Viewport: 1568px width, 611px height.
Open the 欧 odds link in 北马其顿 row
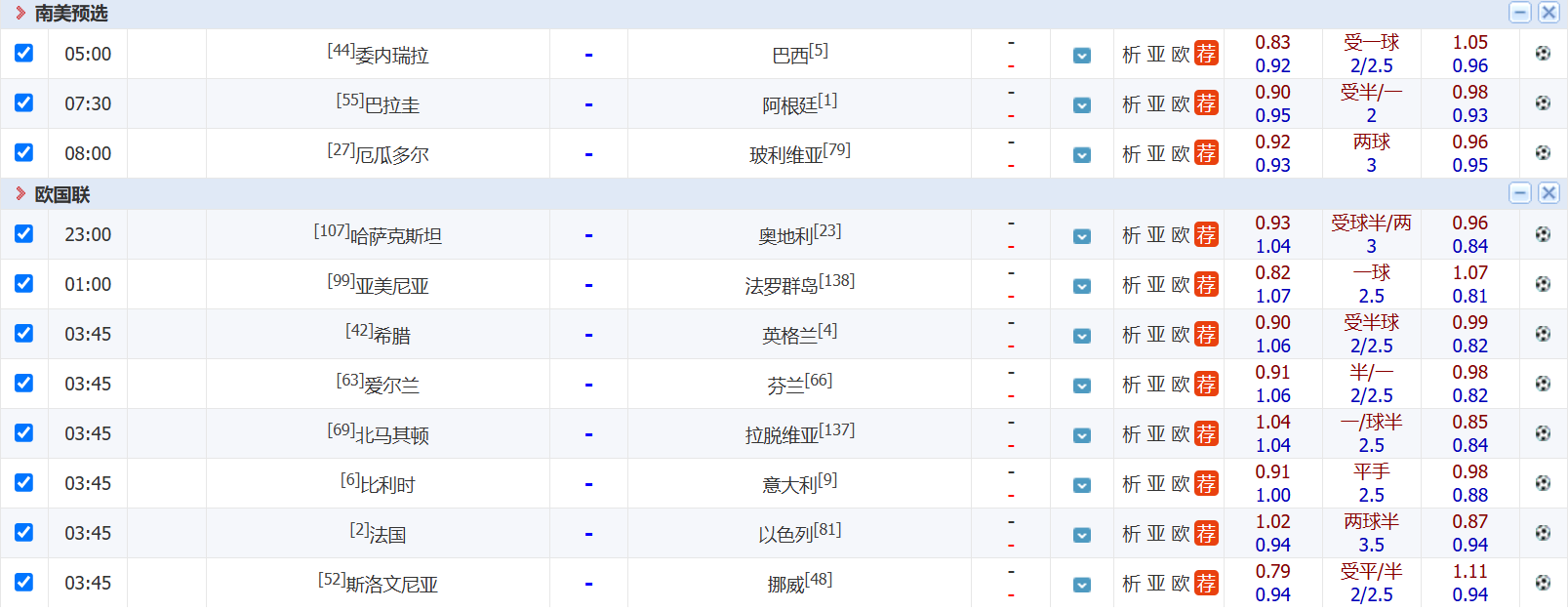[x=1180, y=433]
